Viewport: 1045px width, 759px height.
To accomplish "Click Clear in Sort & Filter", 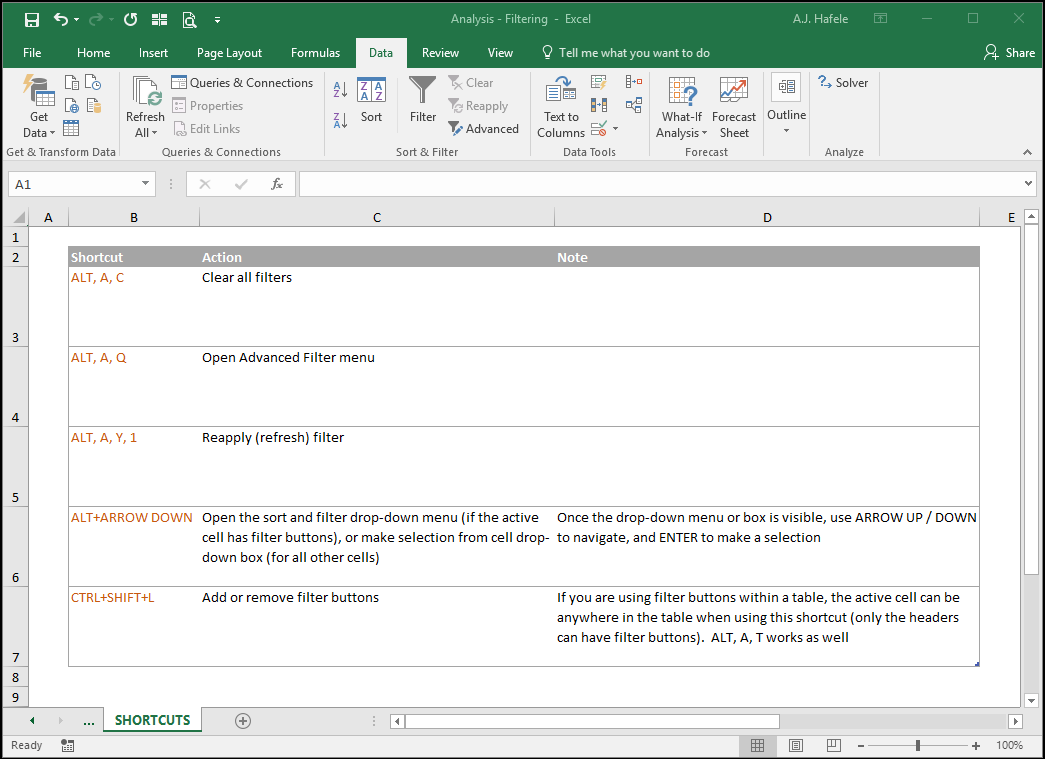I will [471, 83].
